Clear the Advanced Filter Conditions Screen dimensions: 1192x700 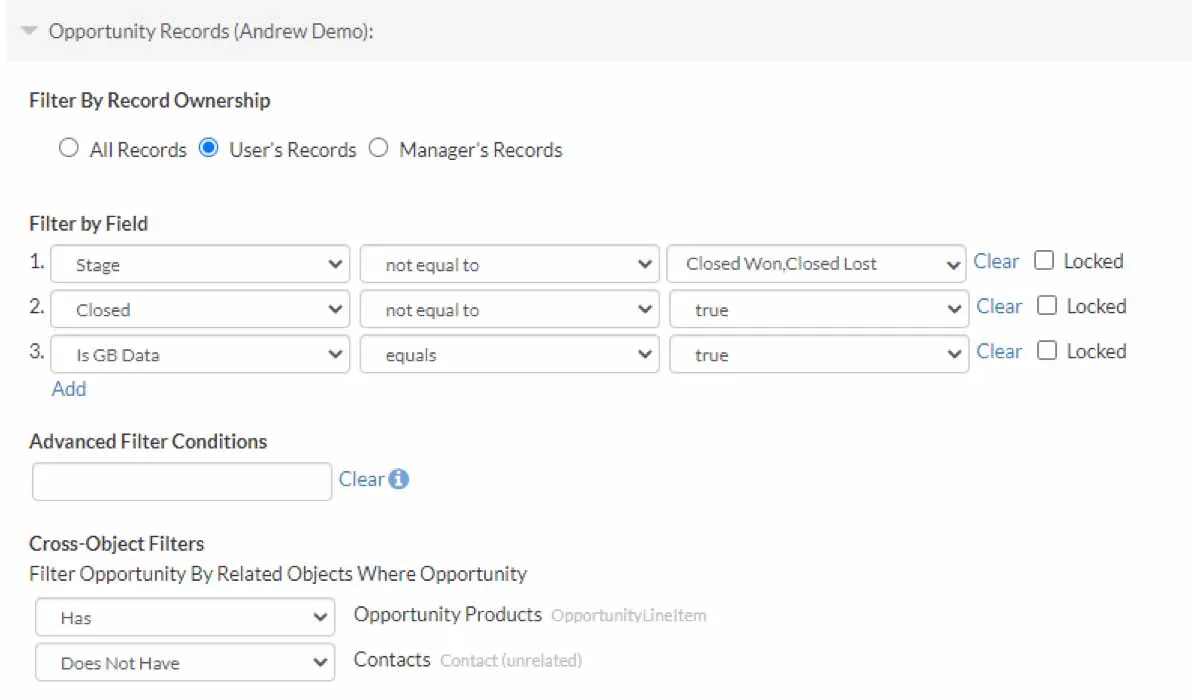tap(361, 480)
